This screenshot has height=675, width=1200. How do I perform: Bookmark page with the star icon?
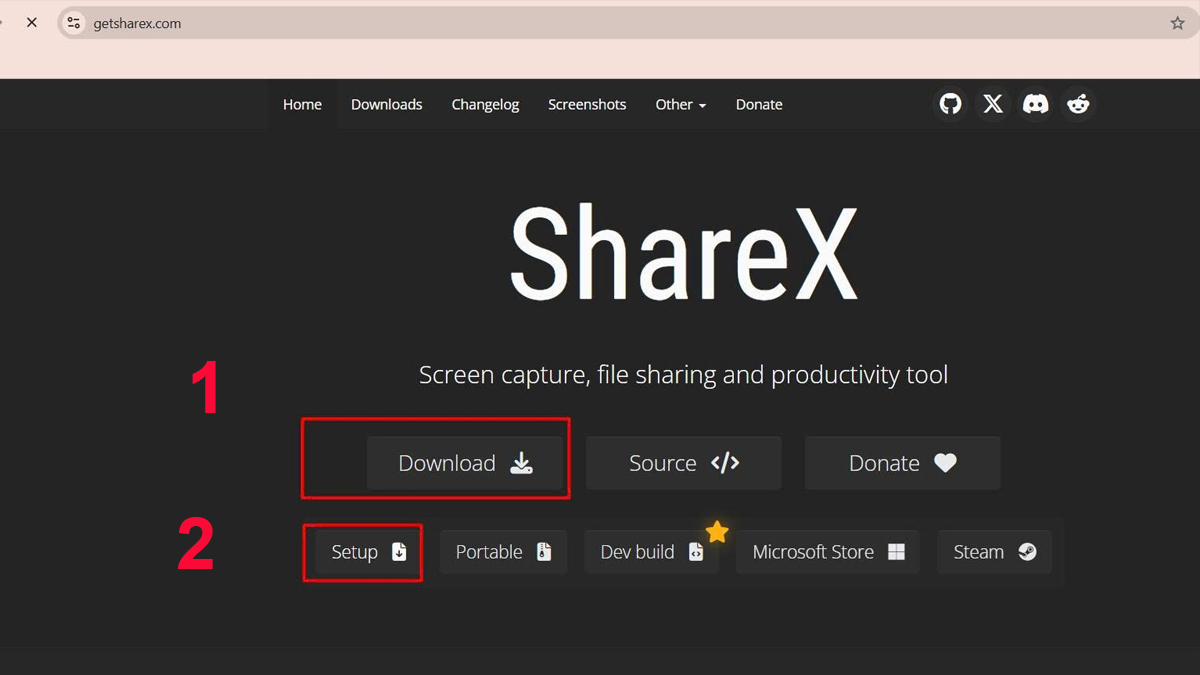point(1177,23)
